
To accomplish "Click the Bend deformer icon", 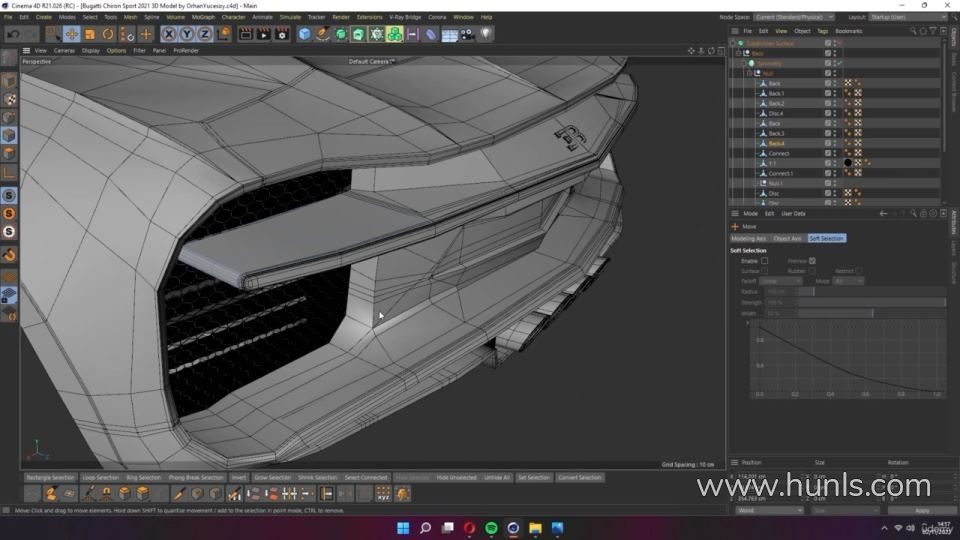I will pos(431,34).
